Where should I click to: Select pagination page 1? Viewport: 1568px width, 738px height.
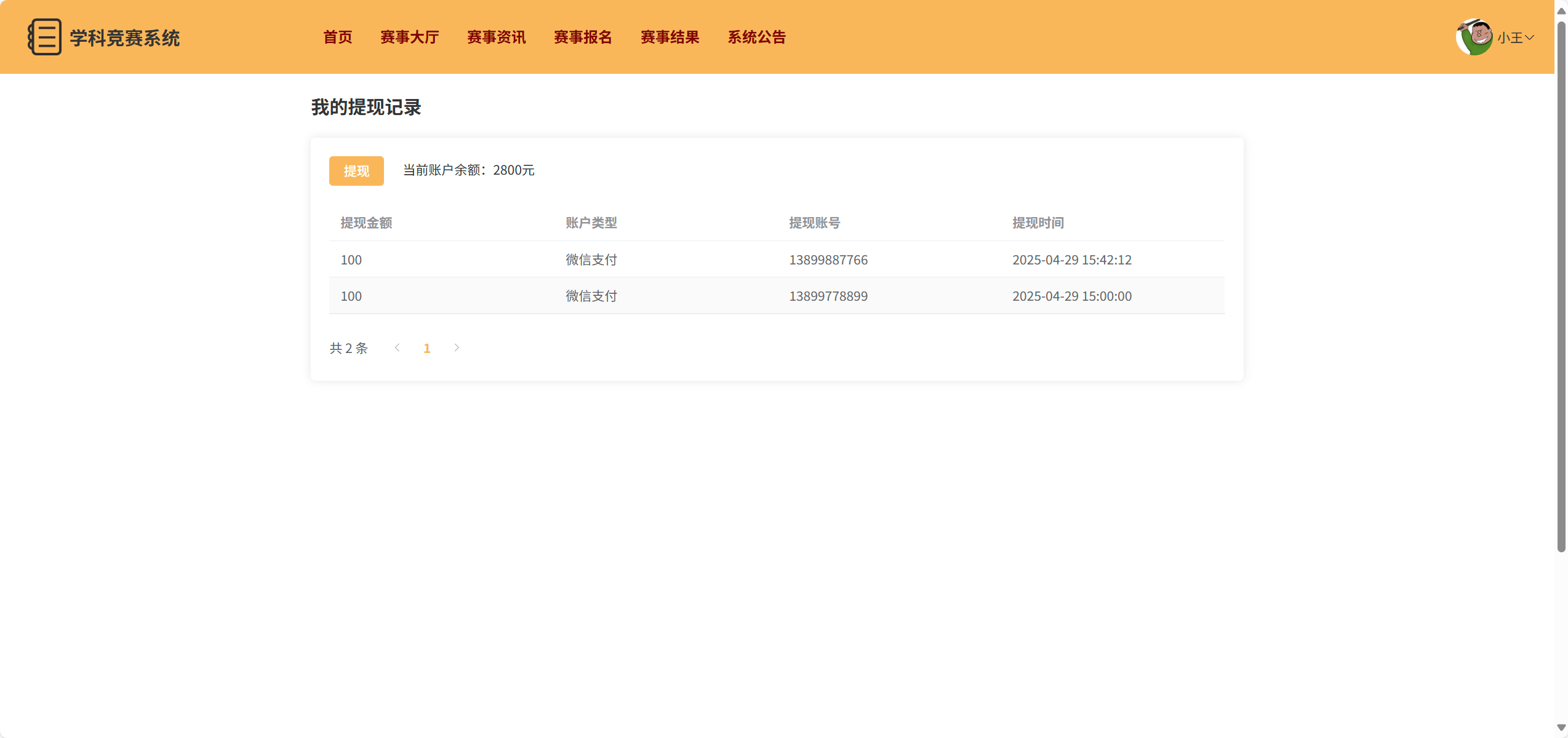click(x=427, y=349)
